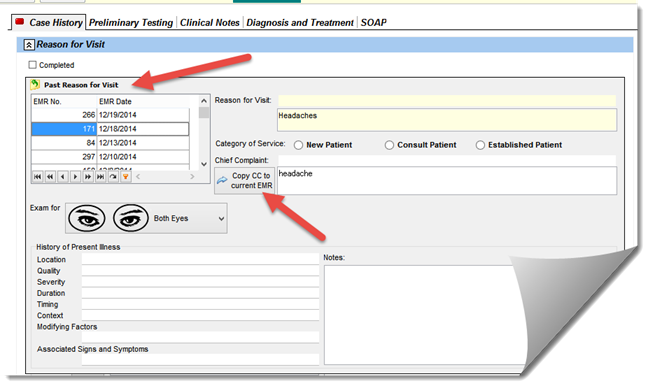648x386 pixels.
Task: Jump back a page of EMR records
Action: point(50,177)
